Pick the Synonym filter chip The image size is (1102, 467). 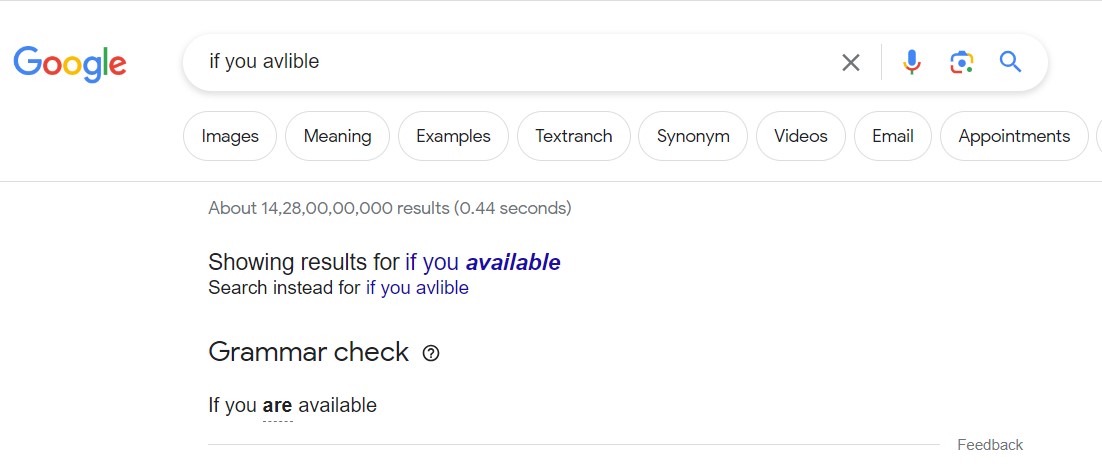pyautogui.click(x=693, y=136)
